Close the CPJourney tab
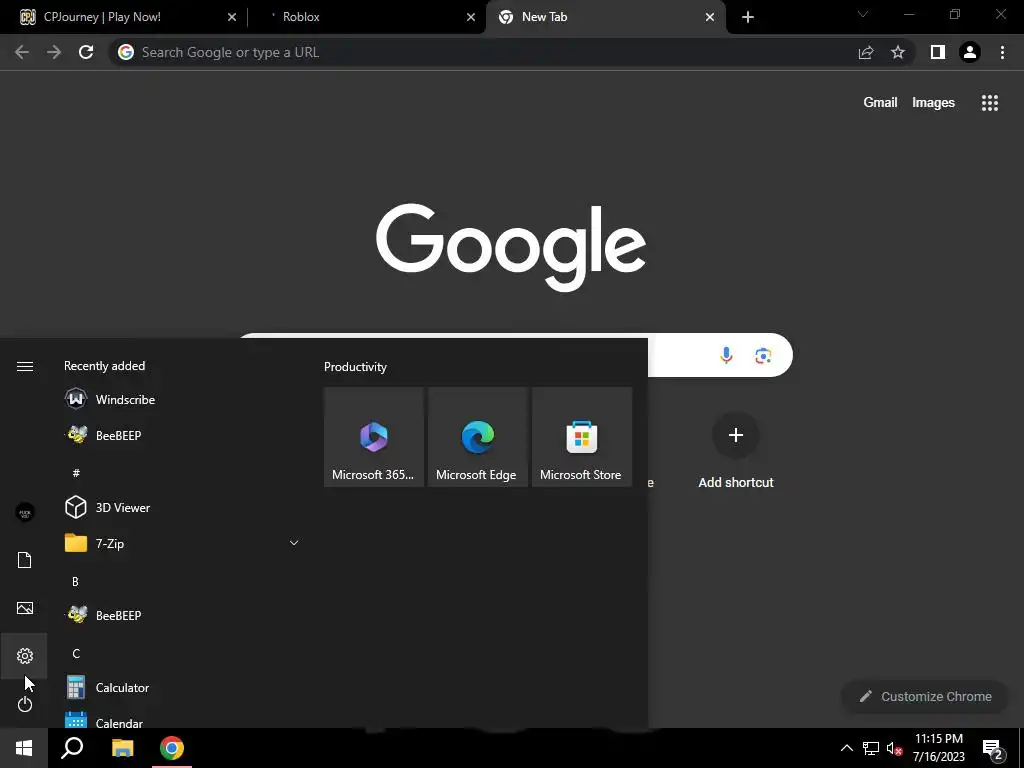1024x768 pixels. [232, 18]
